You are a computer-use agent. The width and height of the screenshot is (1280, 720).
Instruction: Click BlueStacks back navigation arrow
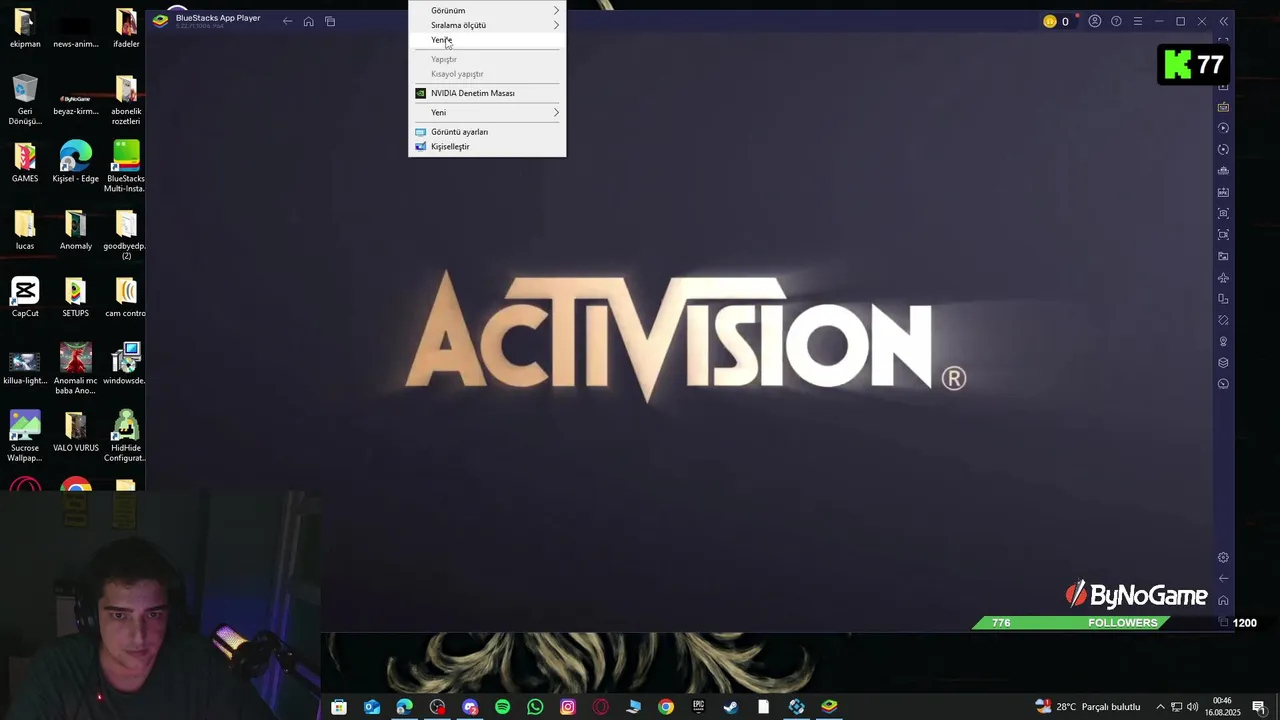coord(287,21)
